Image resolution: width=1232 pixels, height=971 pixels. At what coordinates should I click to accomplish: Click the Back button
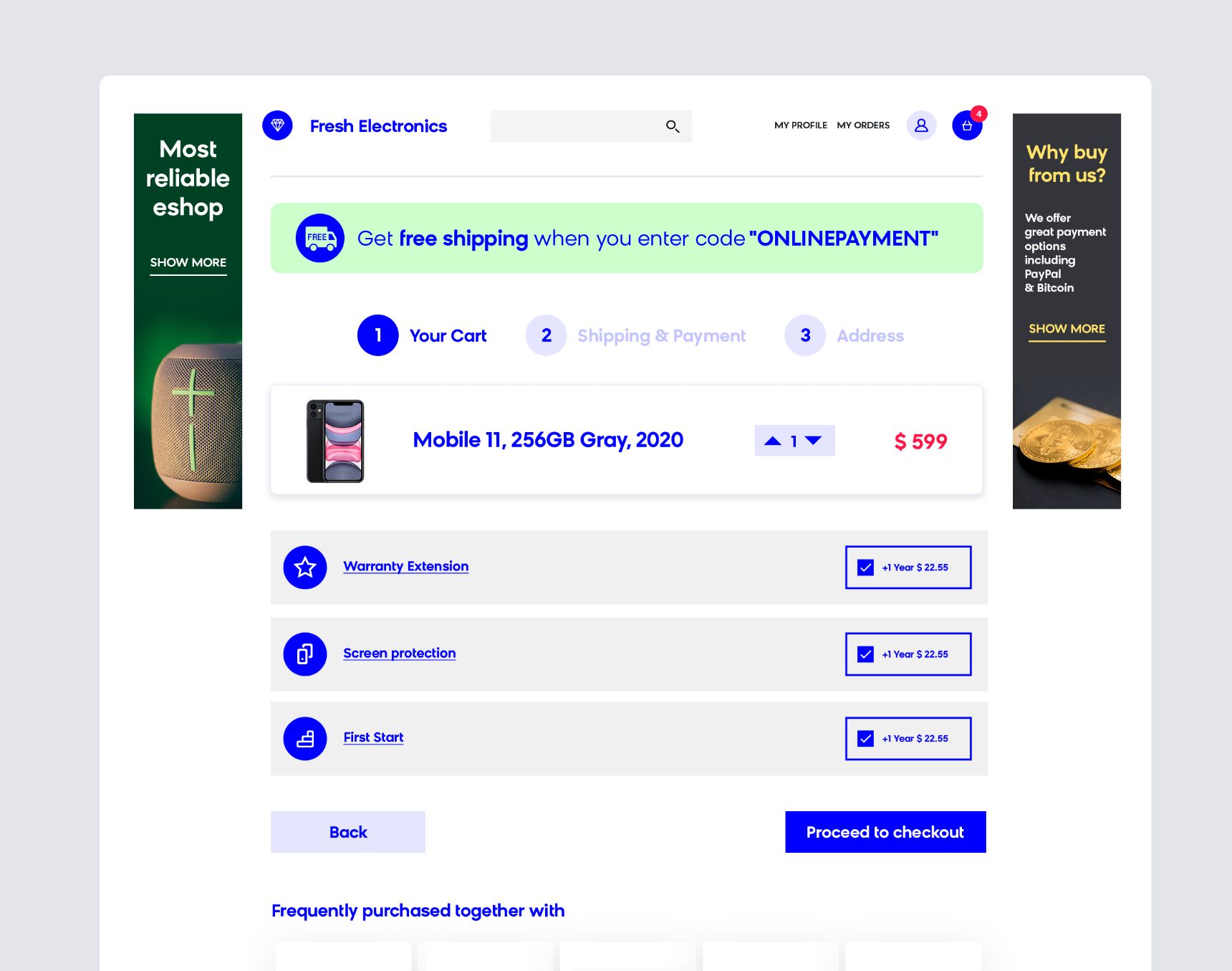point(348,832)
